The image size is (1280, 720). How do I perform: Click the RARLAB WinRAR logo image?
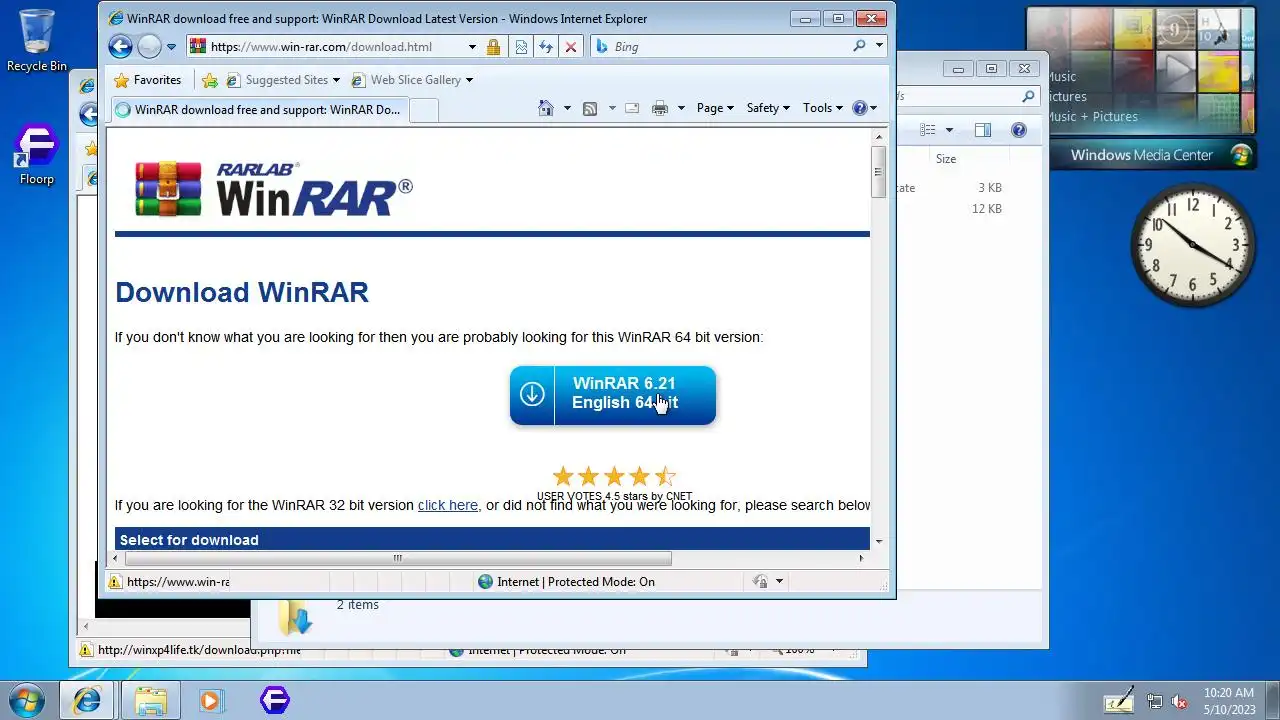coord(274,189)
